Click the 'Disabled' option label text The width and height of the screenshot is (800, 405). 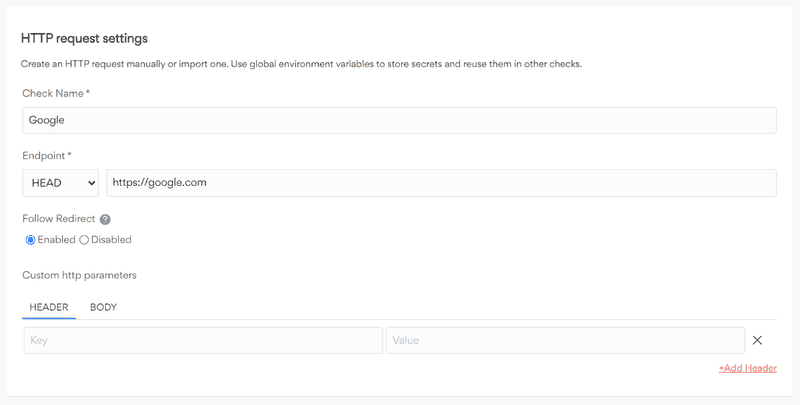point(112,240)
